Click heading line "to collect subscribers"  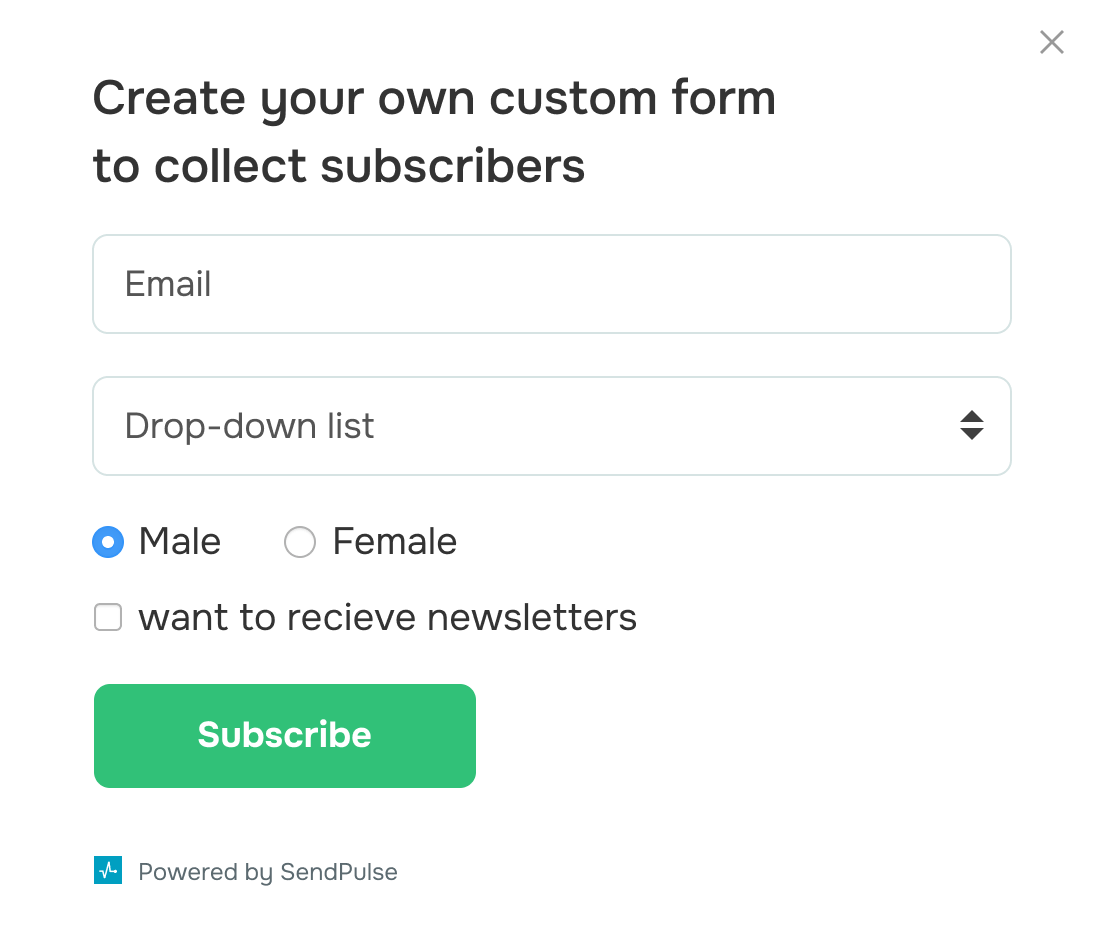339,166
